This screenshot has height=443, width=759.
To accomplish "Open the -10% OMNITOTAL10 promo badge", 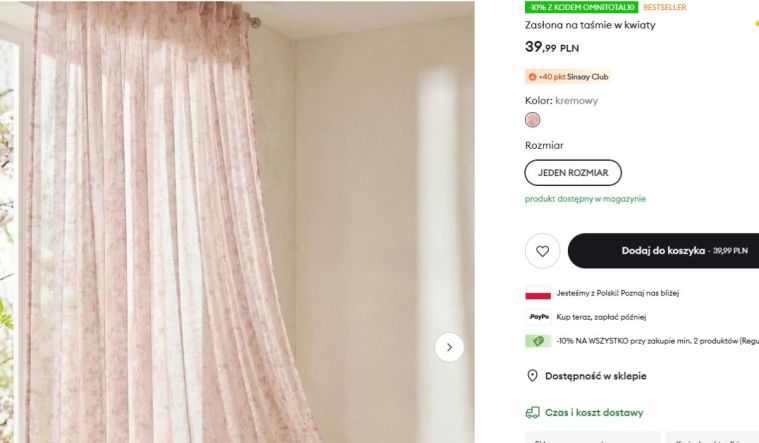I will pyautogui.click(x=581, y=7).
